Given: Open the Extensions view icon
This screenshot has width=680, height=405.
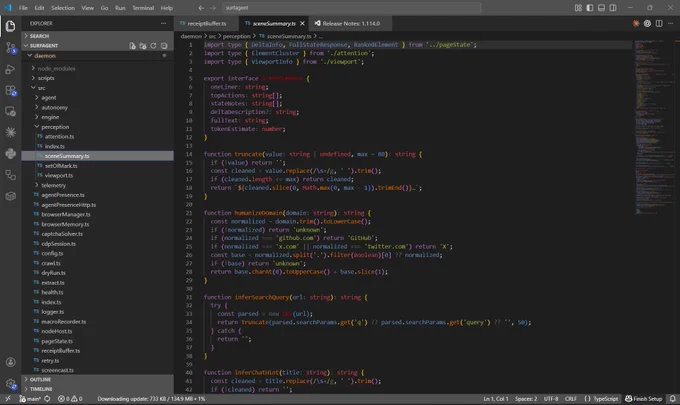Looking at the screenshot, I should pos(10,90).
